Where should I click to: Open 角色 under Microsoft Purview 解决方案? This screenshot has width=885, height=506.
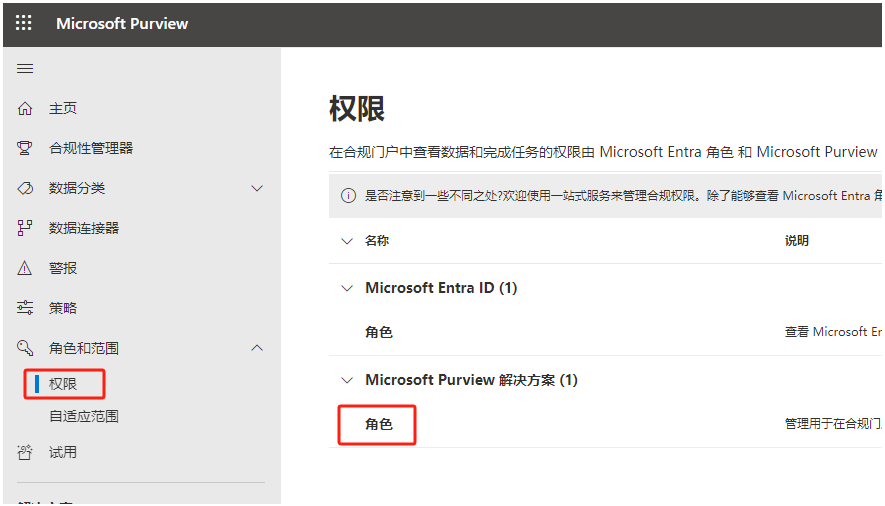[x=379, y=424]
